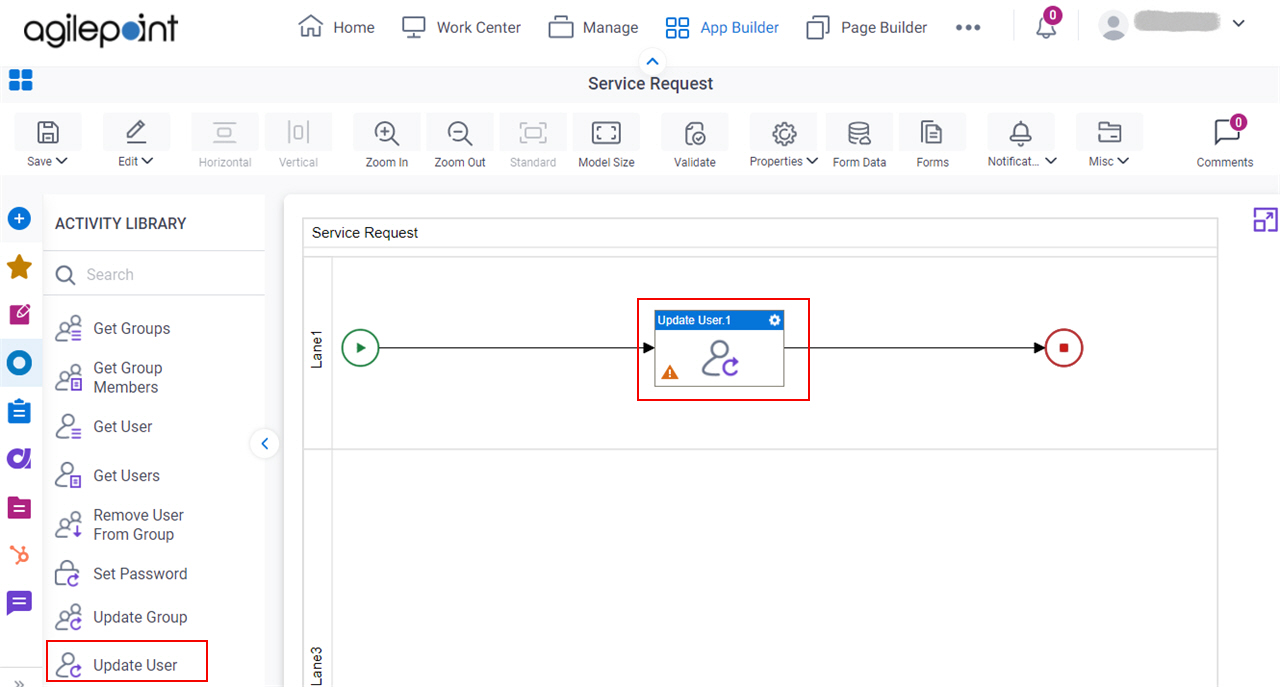The height and width of the screenshot is (687, 1280).
Task: Click the Vertical alignment tool
Action: coord(298,143)
